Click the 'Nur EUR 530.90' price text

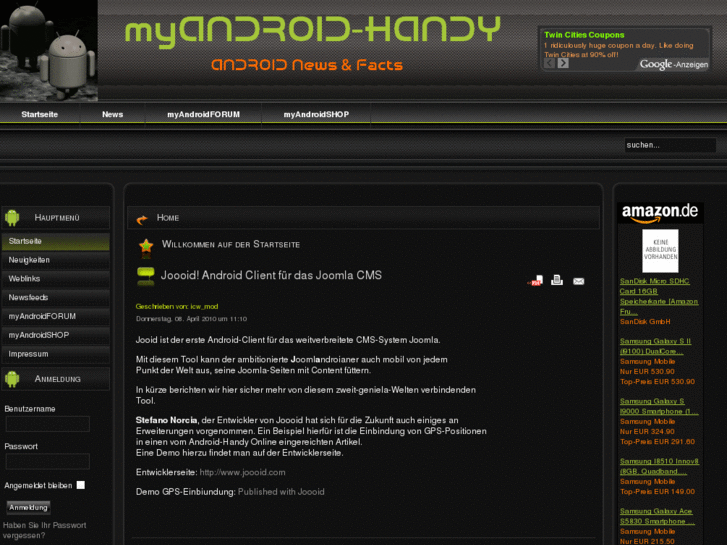pyautogui.click(x=647, y=372)
